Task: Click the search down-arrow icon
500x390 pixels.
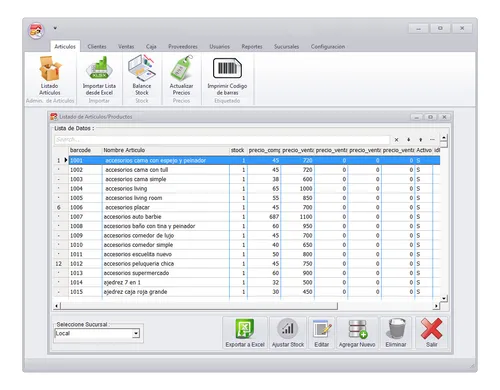Action: click(x=408, y=140)
